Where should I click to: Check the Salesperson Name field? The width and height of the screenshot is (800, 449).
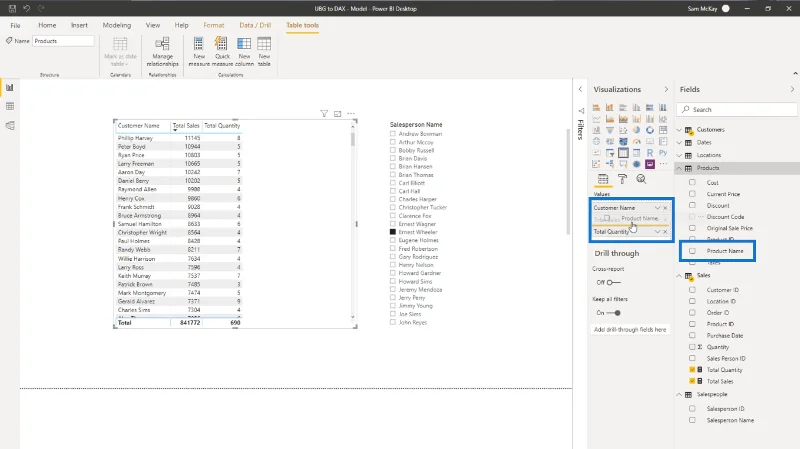(x=692, y=420)
